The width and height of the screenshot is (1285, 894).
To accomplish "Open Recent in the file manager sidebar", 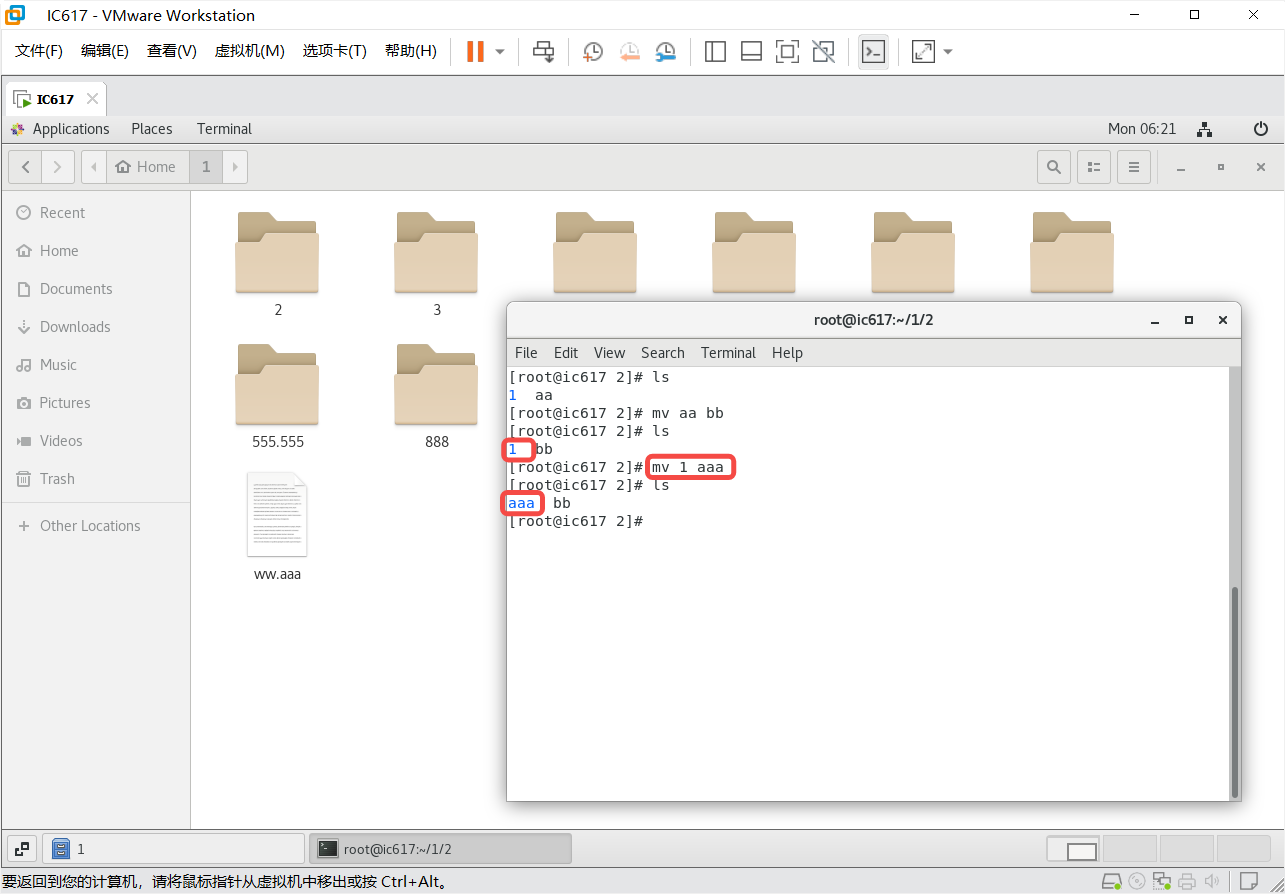I will pyautogui.click(x=95, y=213).
